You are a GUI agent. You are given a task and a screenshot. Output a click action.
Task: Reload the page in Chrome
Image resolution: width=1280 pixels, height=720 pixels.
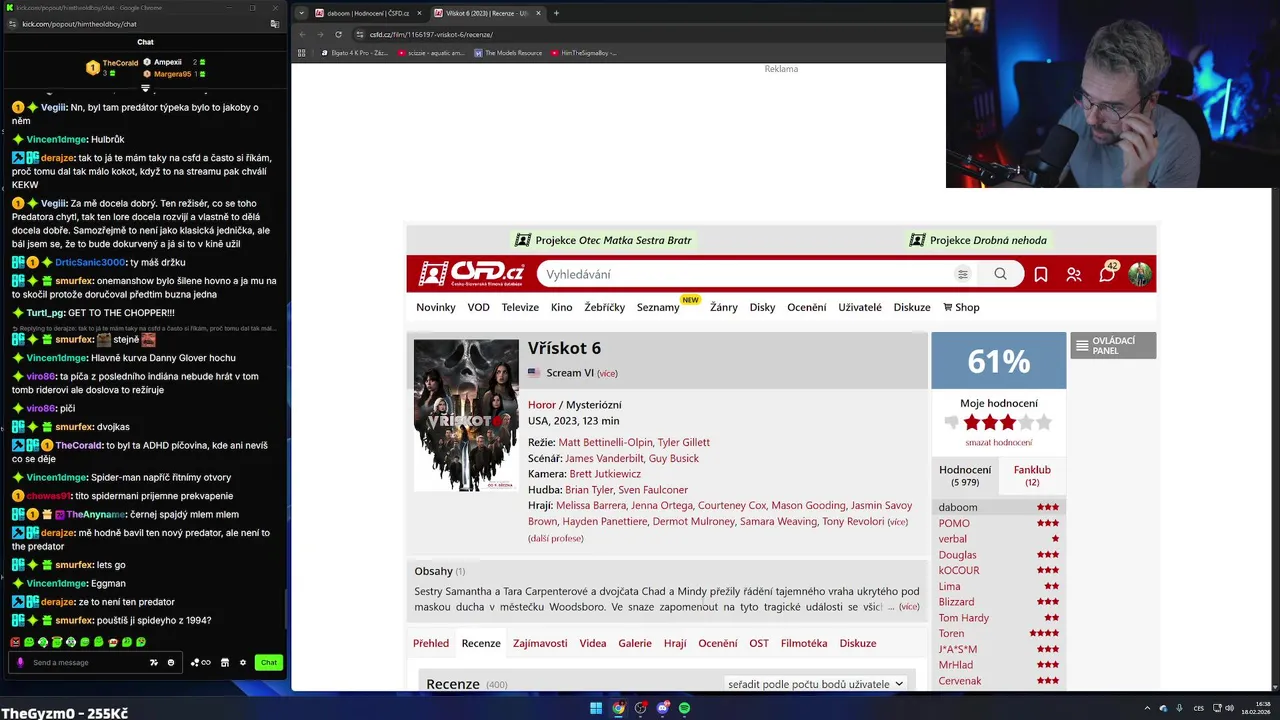[338, 34]
